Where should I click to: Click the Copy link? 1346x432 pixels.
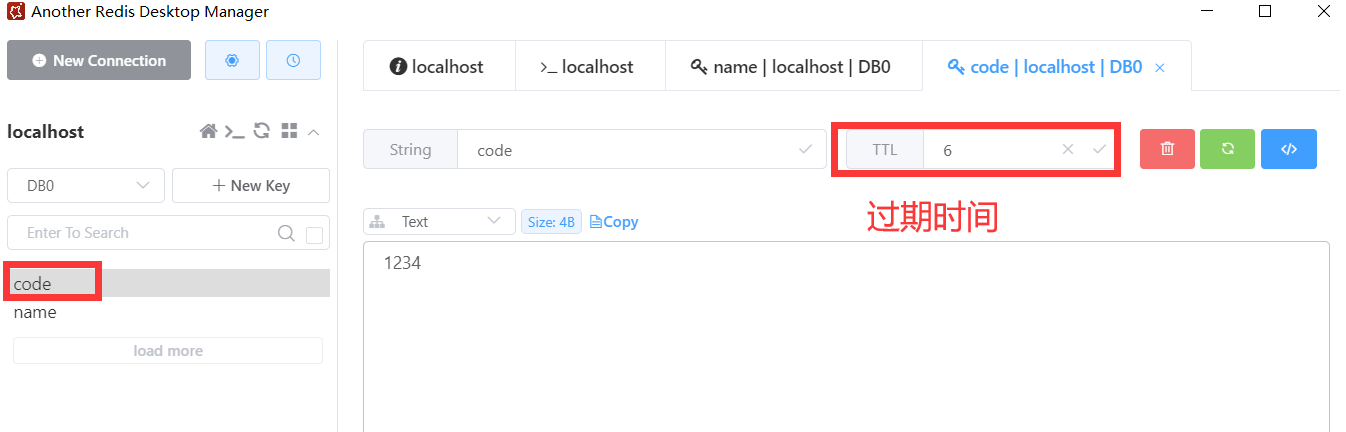click(x=615, y=222)
